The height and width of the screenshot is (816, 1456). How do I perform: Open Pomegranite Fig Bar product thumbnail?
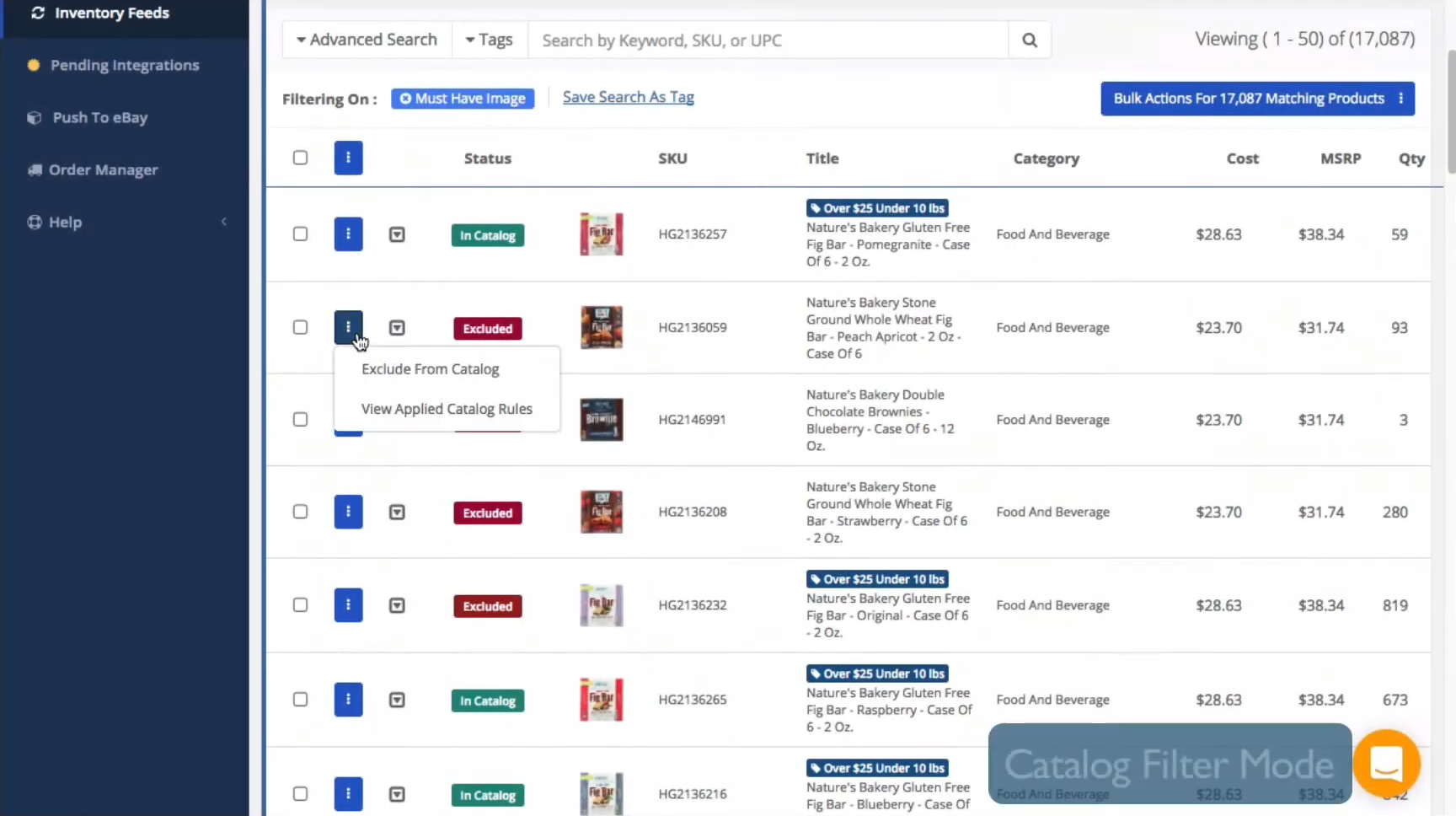tap(602, 234)
